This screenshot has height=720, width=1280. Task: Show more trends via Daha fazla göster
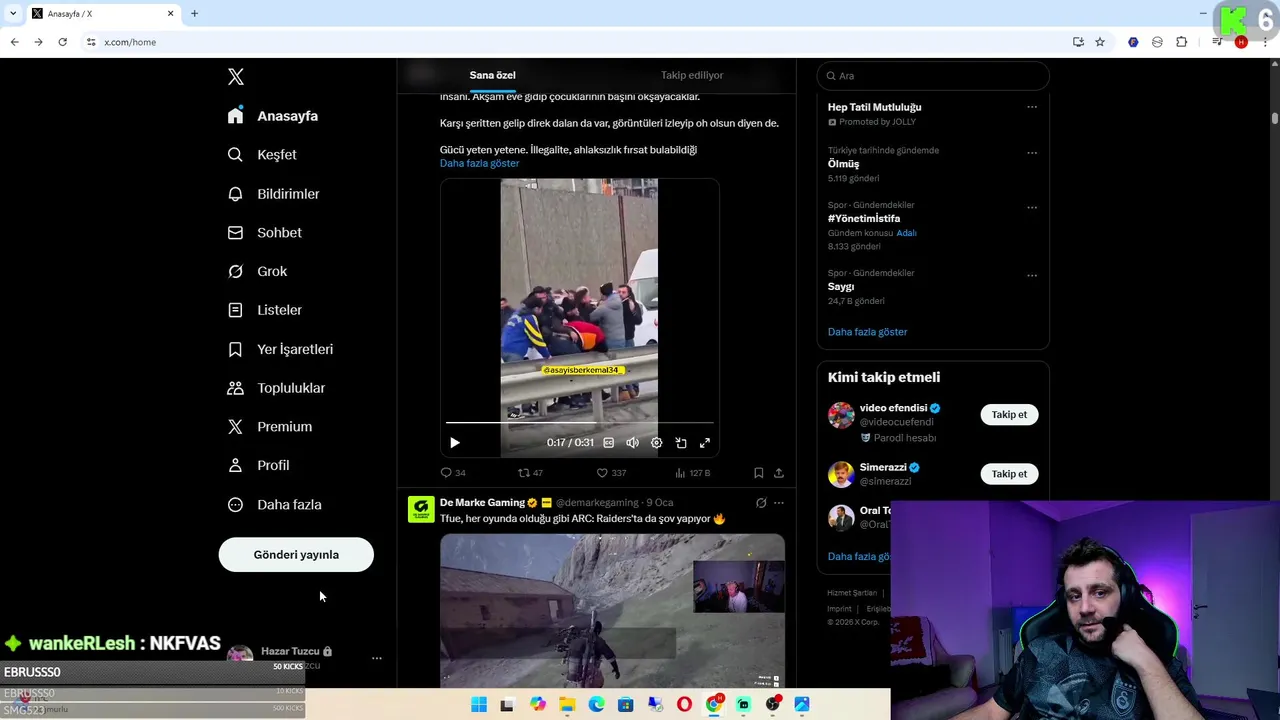pos(867,332)
